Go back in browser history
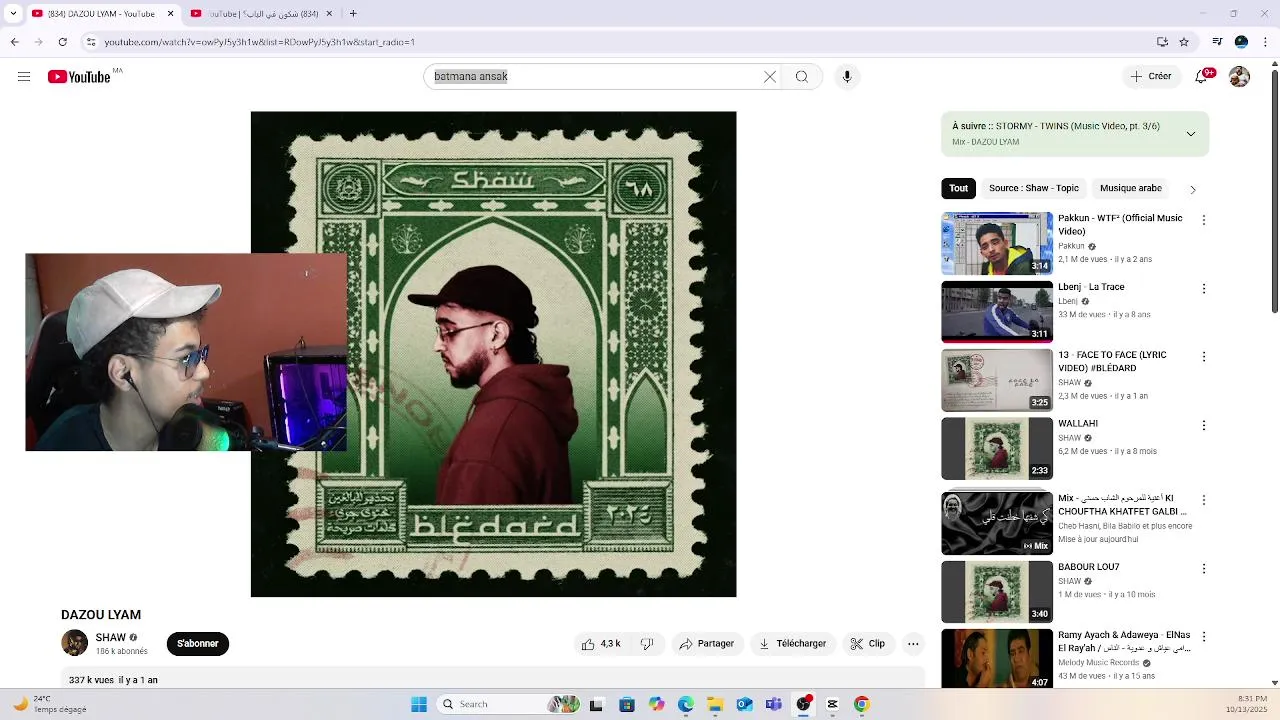Image resolution: width=1280 pixels, height=720 pixels. point(15,42)
